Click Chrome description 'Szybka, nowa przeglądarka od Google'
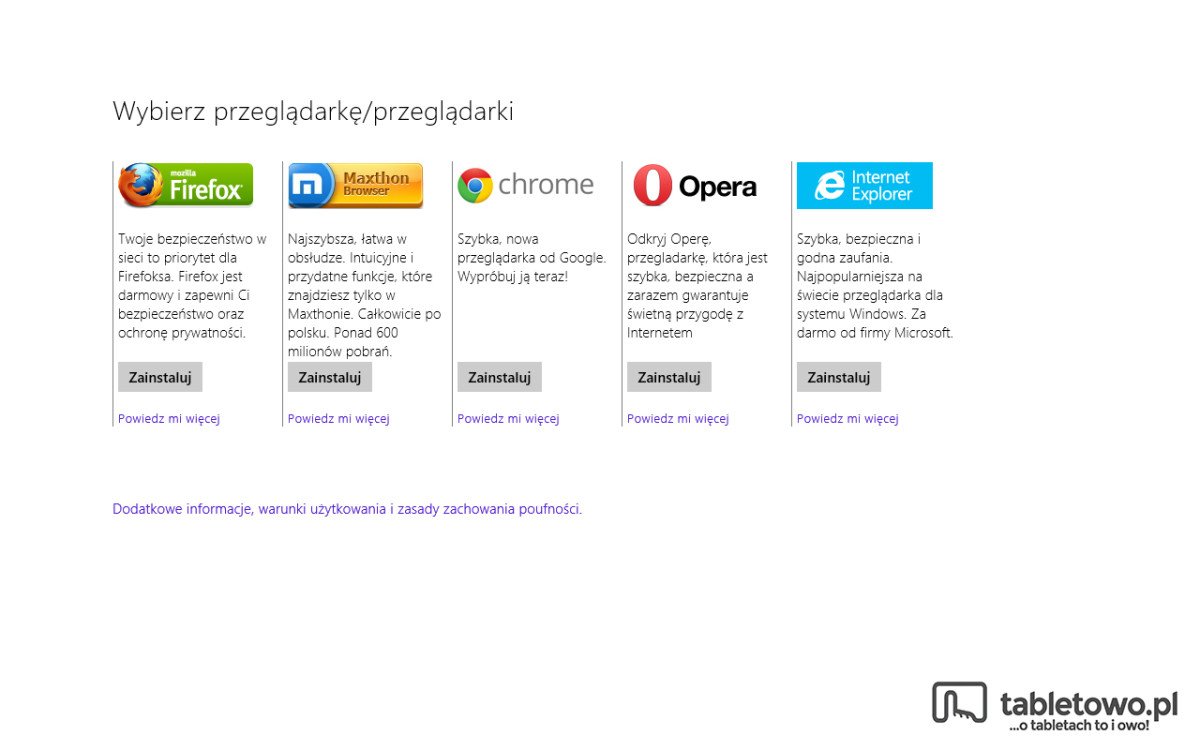This screenshot has height=750, width=1200. (532, 258)
